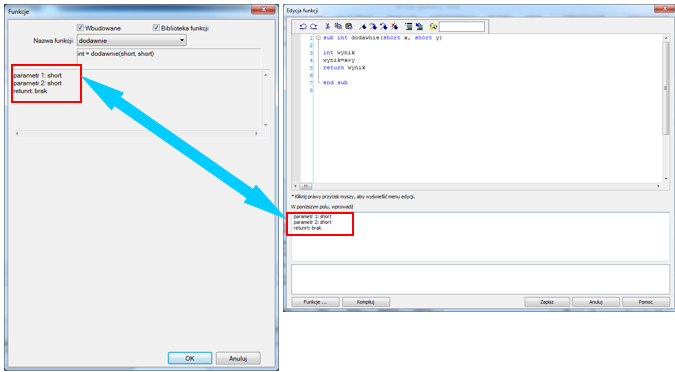675x372 pixels.
Task: Open the Nazwa funkcji dropdown
Action: 131,40
